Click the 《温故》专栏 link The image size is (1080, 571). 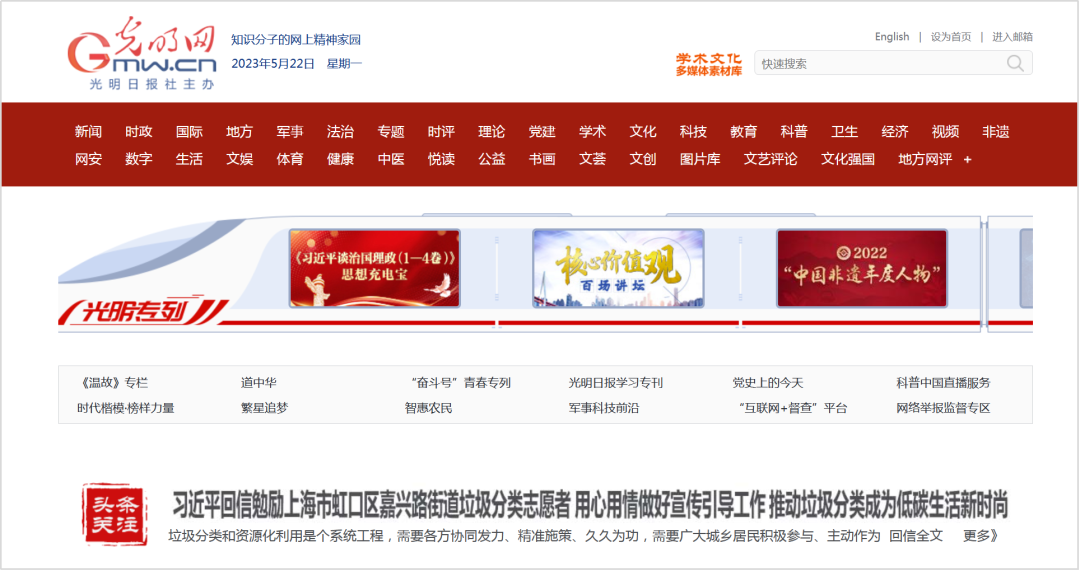[x=113, y=382]
